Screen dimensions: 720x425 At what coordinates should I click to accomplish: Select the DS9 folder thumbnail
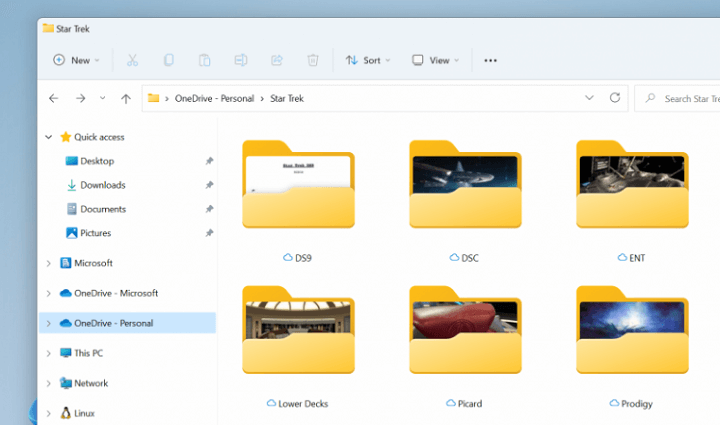(x=298, y=184)
